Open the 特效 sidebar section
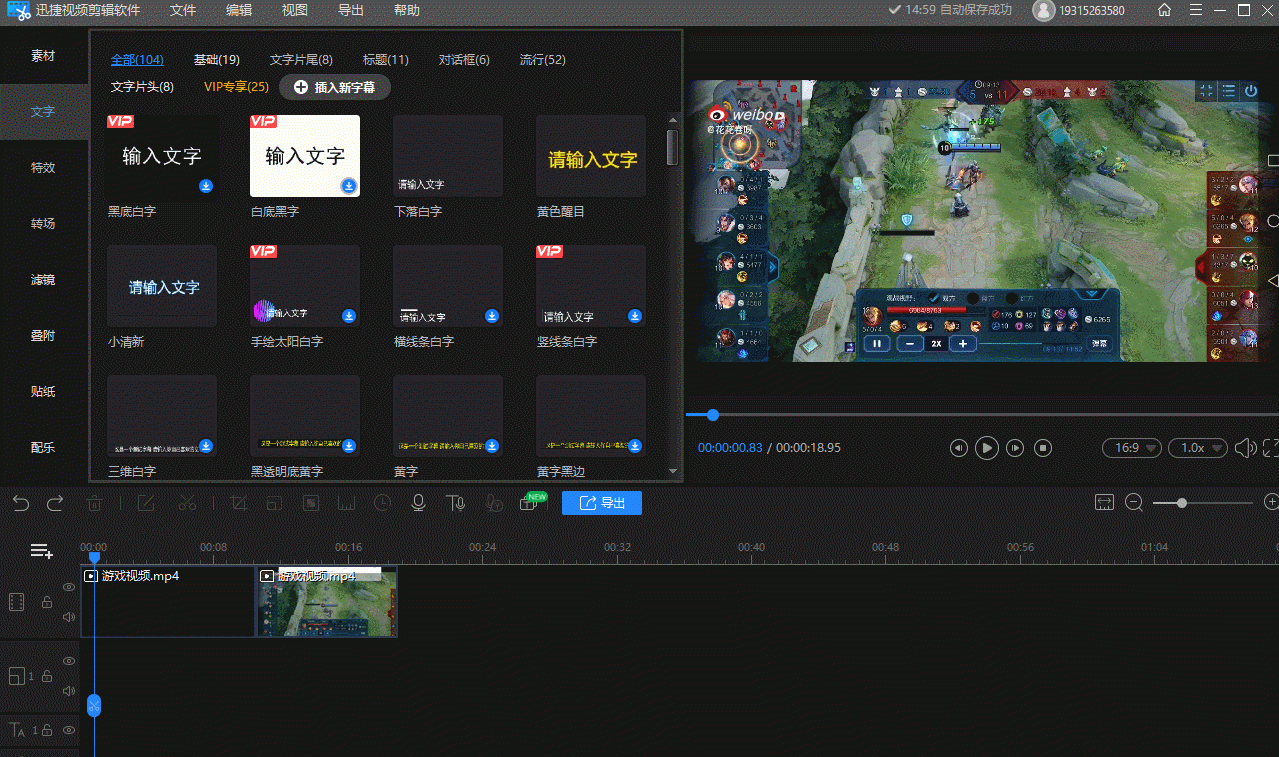This screenshot has height=757, width=1279. point(43,168)
